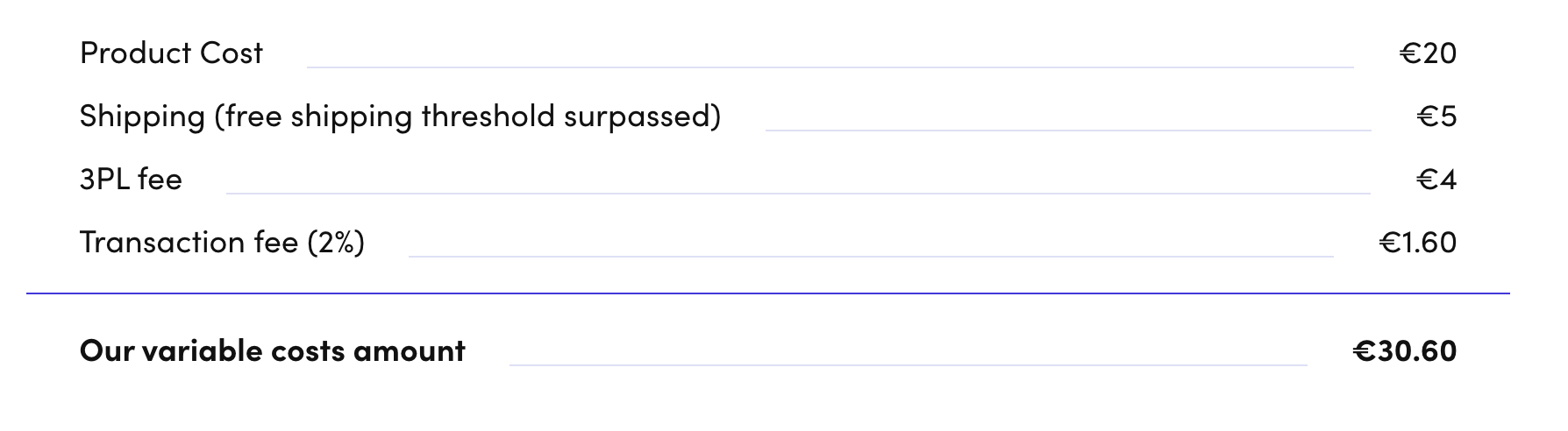Click the leader line in variable costs row
Viewport: 1568px width, 431px height.
[908, 365]
